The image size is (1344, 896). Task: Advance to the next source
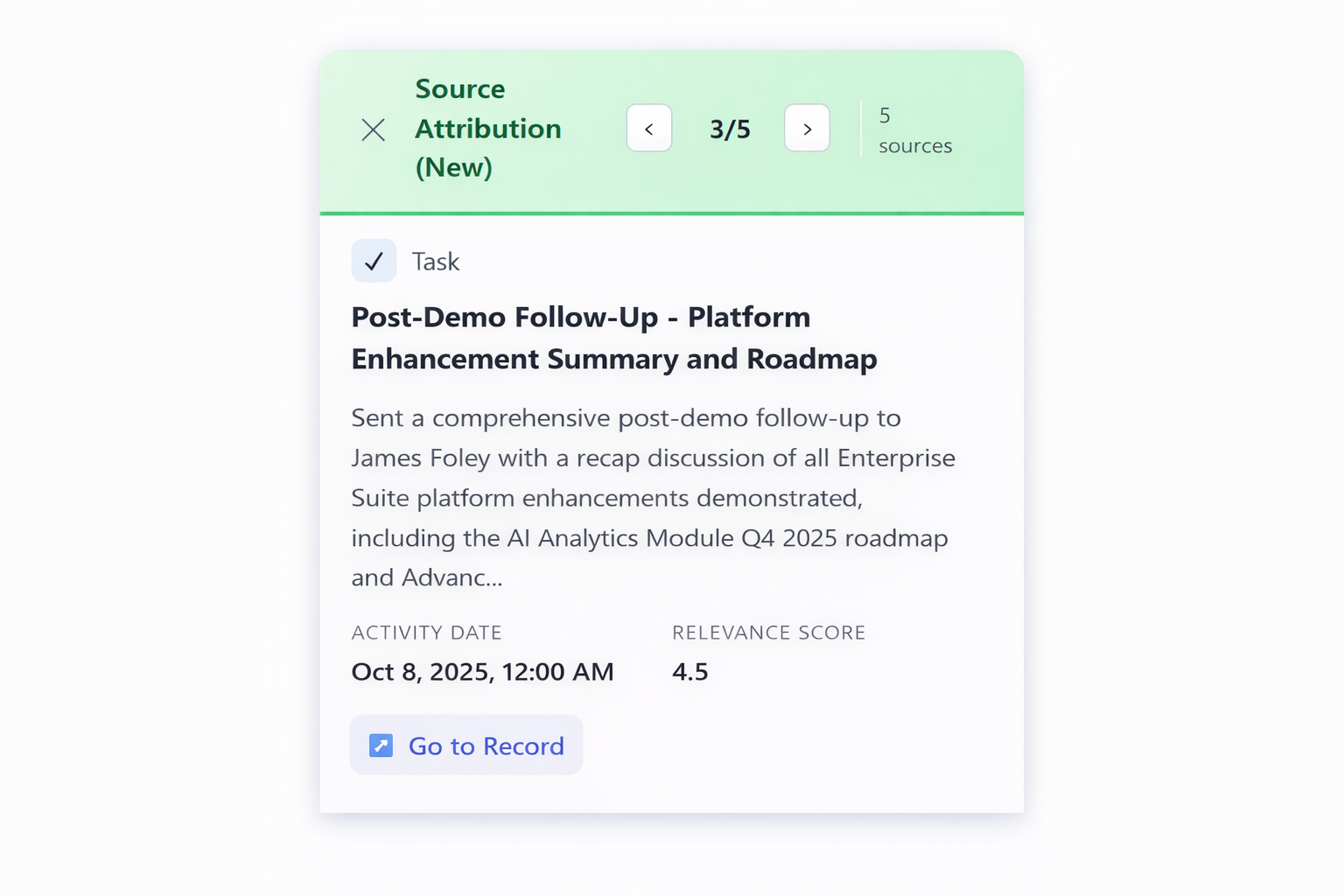click(x=807, y=129)
